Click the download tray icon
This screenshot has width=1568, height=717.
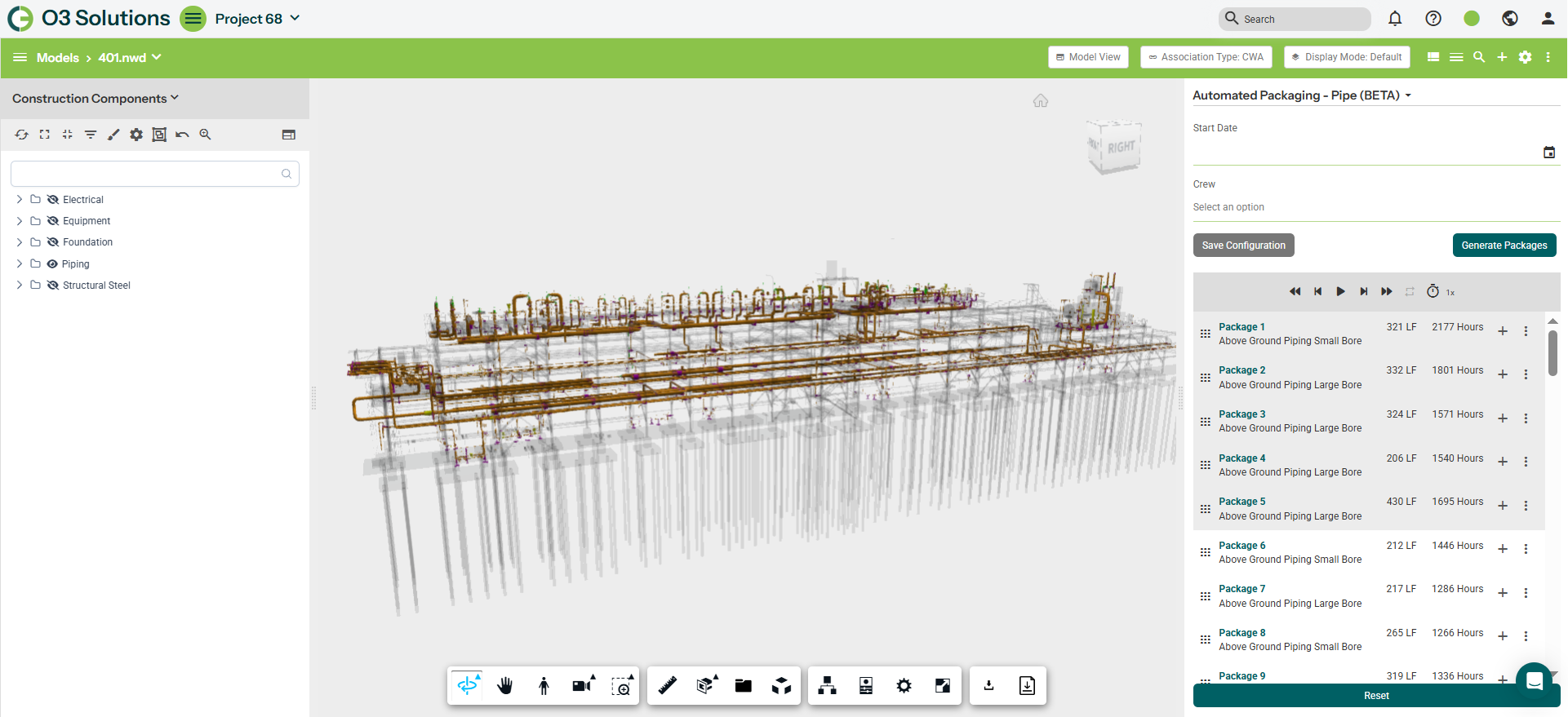(x=988, y=686)
